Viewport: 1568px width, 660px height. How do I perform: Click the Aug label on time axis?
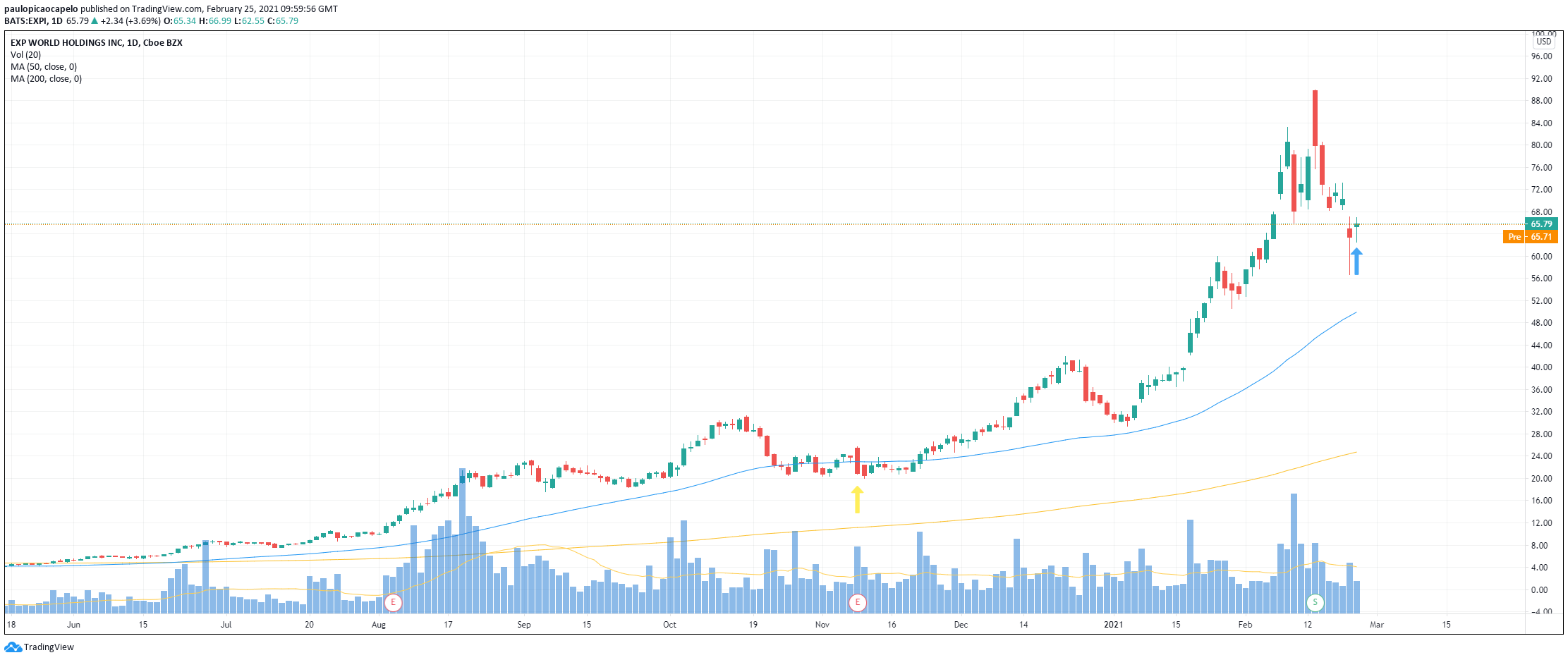pos(379,625)
